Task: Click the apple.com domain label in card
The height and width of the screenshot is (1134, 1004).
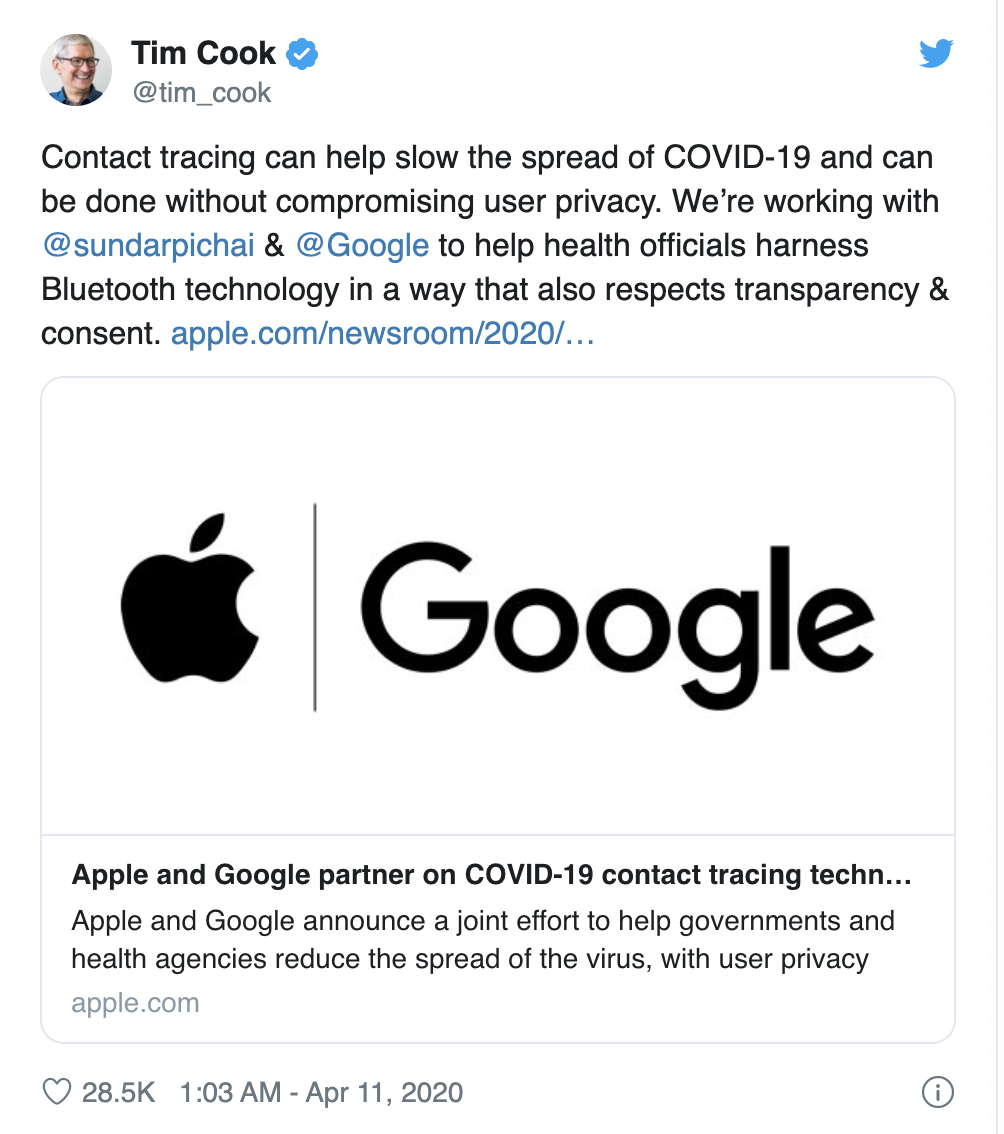Action: (135, 1003)
